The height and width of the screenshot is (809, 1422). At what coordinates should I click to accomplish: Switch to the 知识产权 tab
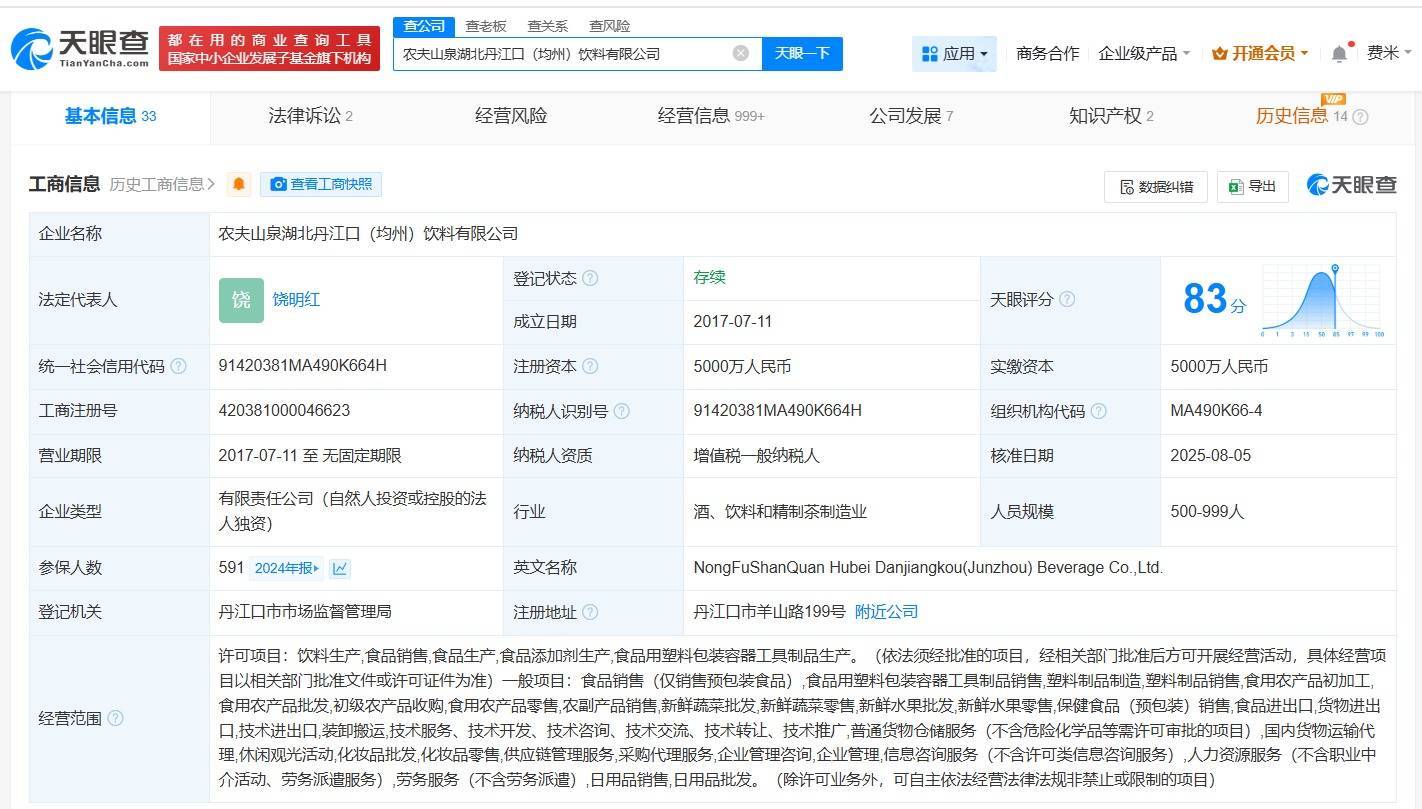(x=1111, y=116)
